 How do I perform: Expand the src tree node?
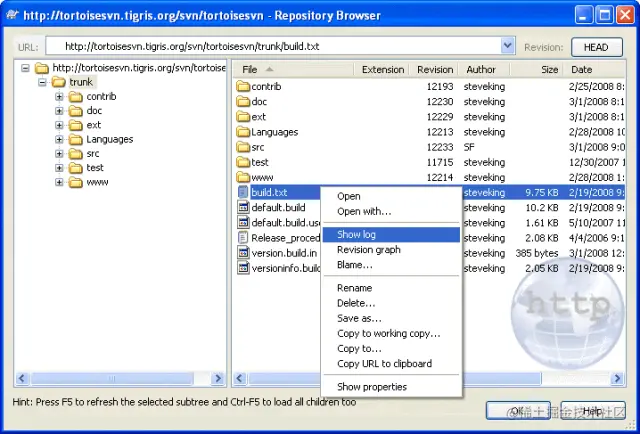(x=59, y=154)
